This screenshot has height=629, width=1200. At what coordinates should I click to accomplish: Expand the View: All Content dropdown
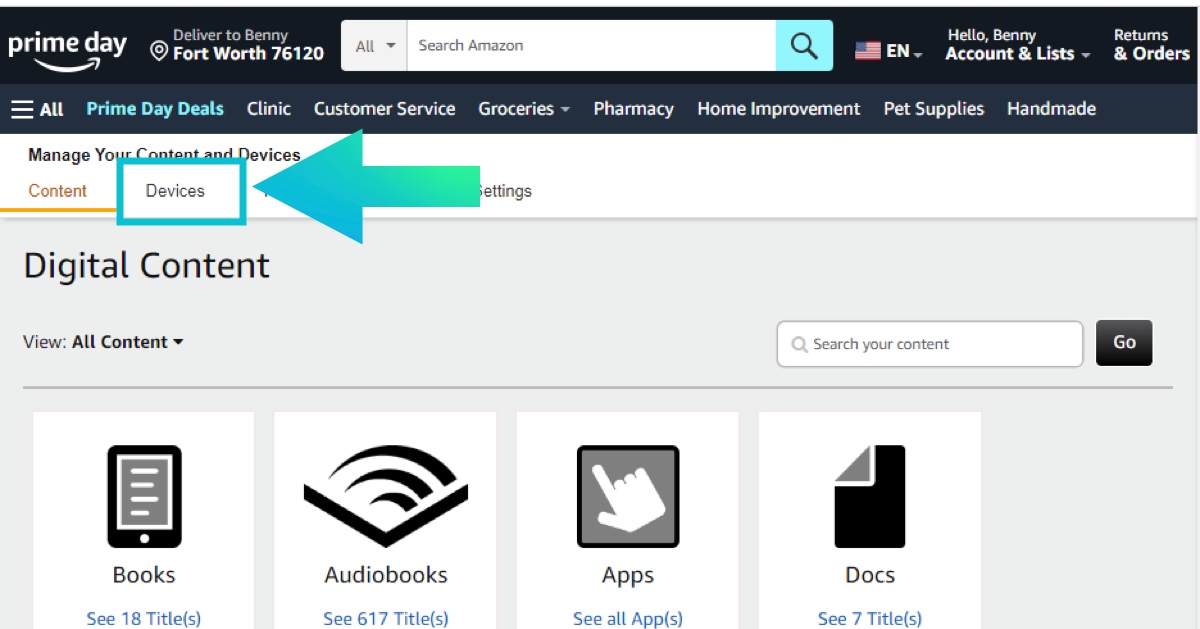coord(127,342)
